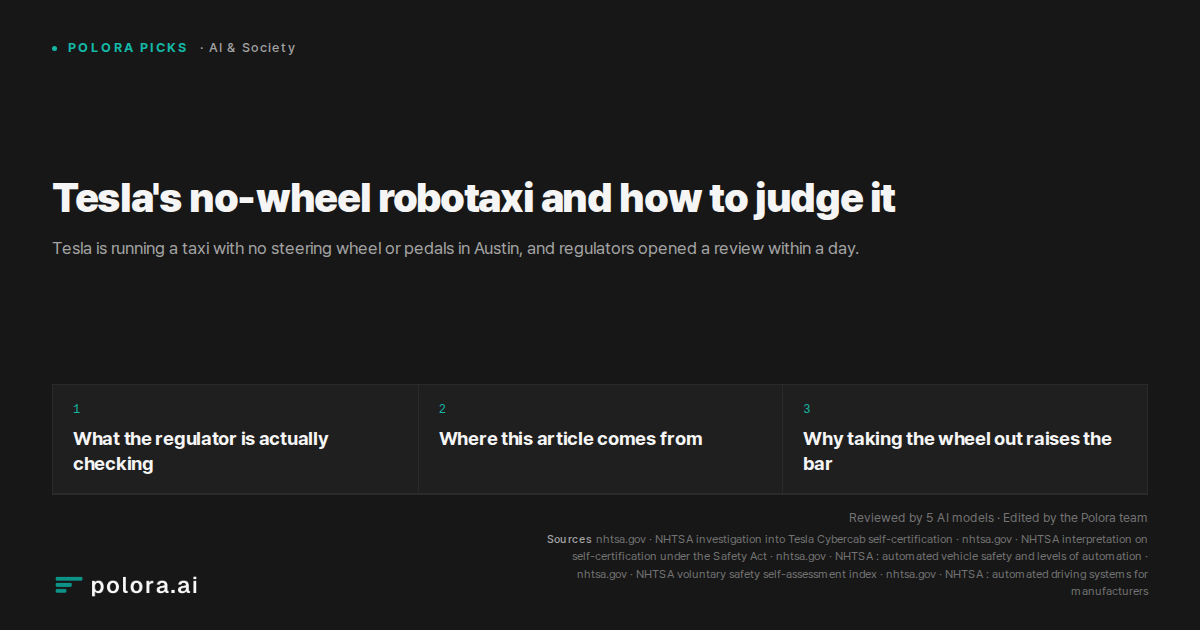Open source 'NHTSA voluntary safety self-assessment index'
The width and height of the screenshot is (1200, 630).
coord(756,574)
